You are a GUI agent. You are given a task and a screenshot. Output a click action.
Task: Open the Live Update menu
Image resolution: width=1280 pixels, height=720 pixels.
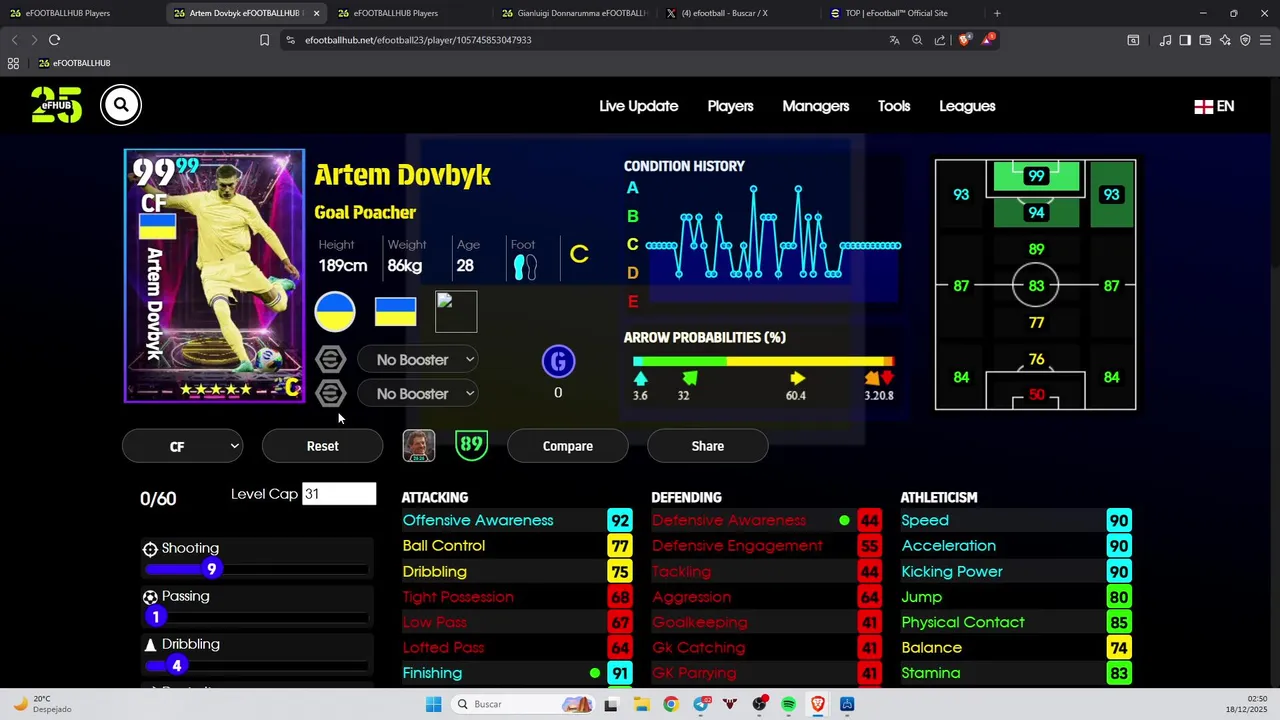pos(638,106)
